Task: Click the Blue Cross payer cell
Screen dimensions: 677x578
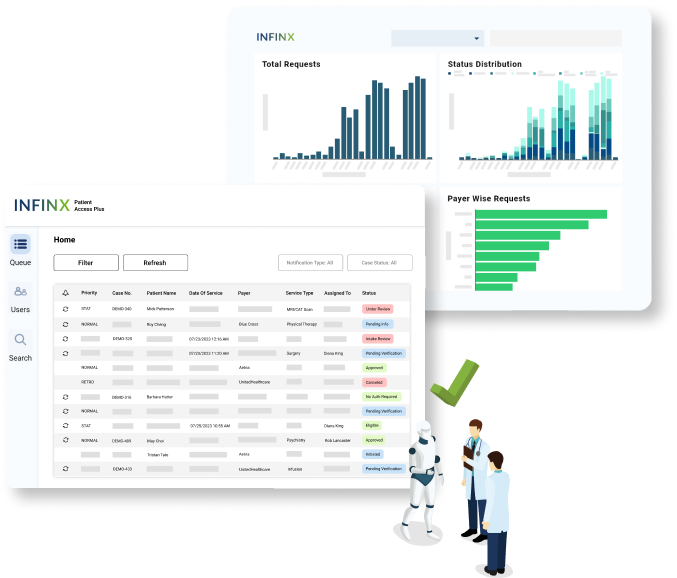Action: coord(249,324)
